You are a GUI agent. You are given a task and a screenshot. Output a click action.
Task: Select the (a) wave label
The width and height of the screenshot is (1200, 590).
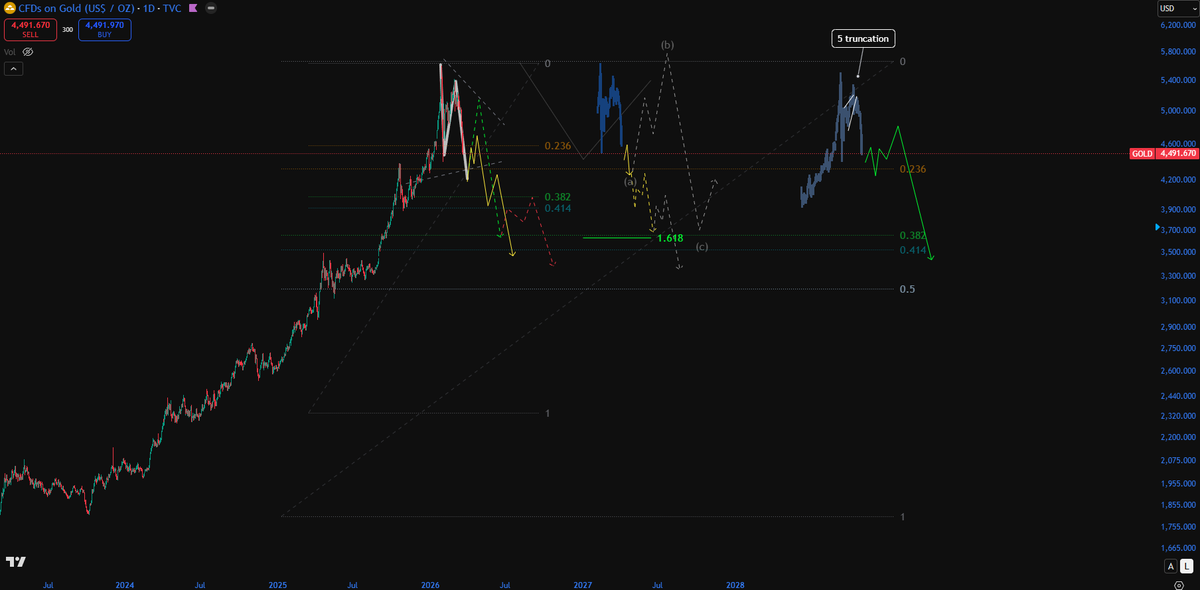coord(630,182)
